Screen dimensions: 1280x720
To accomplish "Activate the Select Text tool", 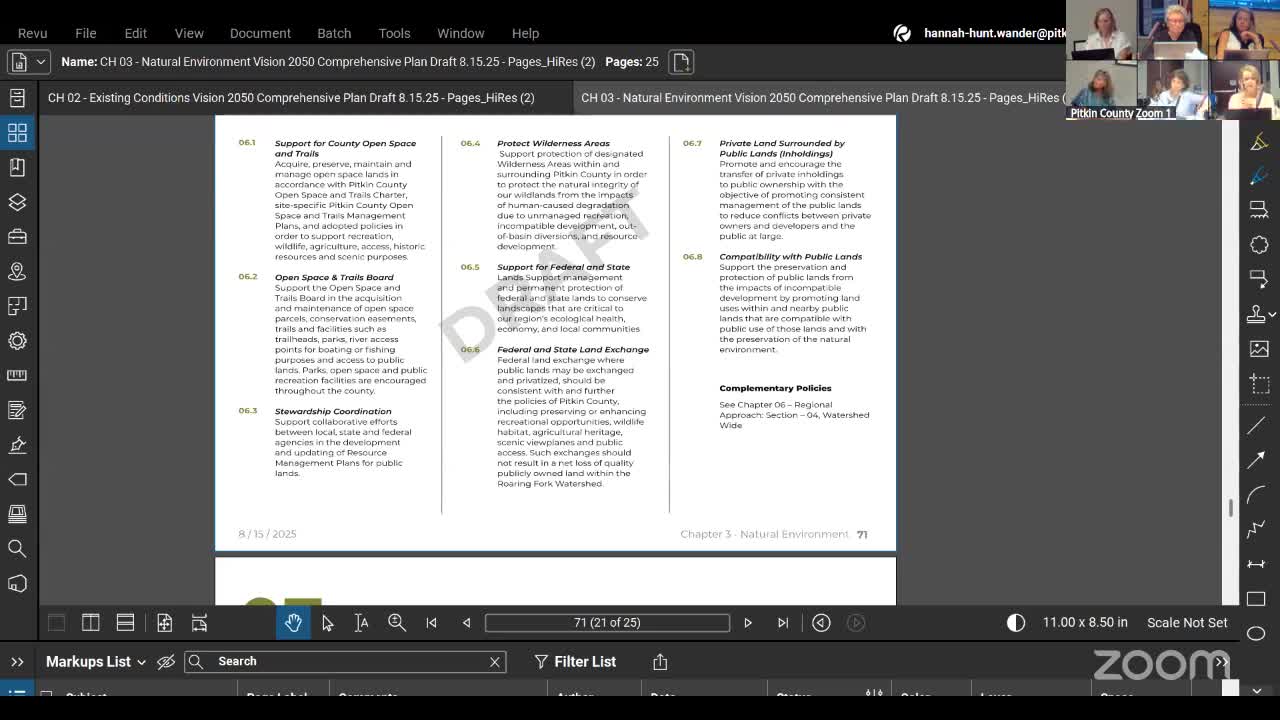I will (362, 622).
